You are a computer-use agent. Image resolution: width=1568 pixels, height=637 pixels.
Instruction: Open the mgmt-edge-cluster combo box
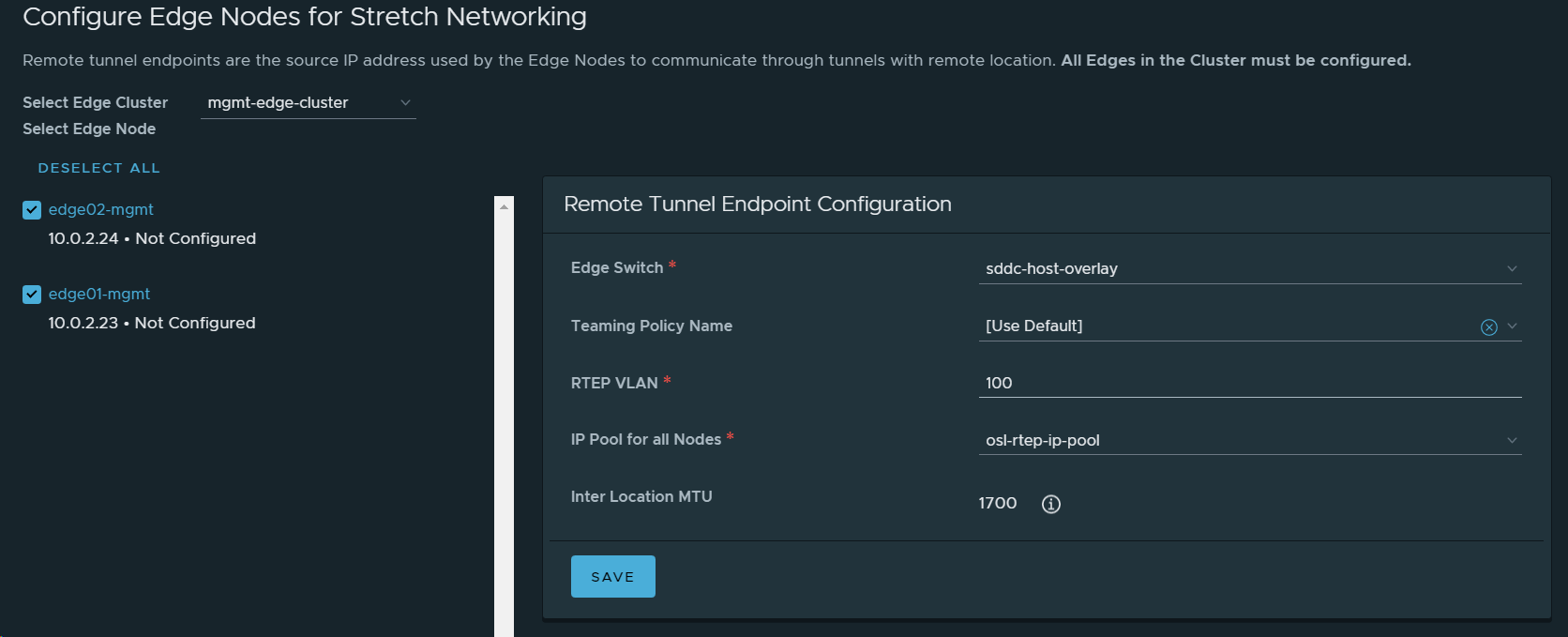click(x=300, y=102)
